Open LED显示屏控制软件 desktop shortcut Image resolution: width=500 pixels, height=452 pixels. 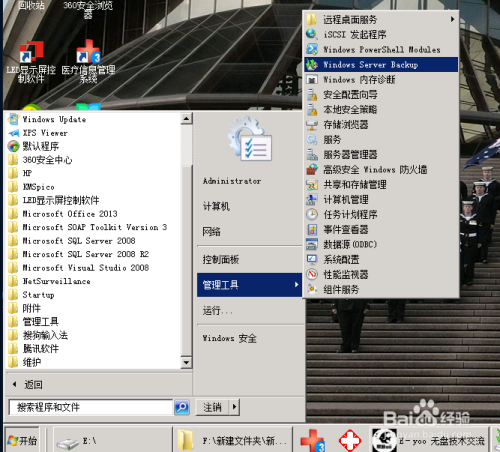31,62
